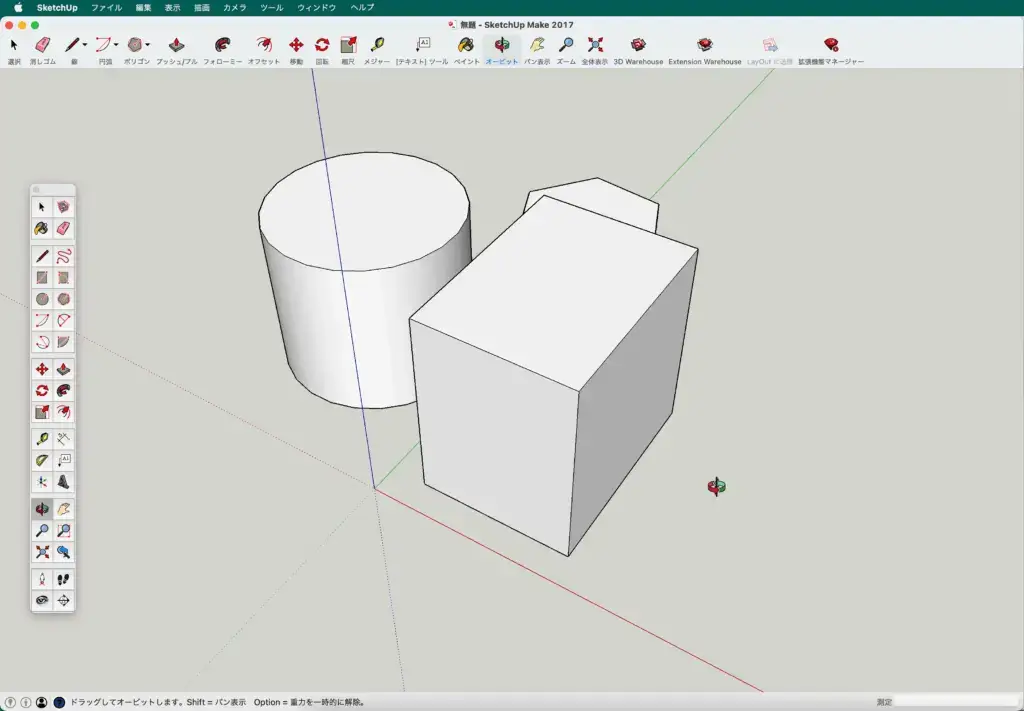Select the Move tool in floating palette
This screenshot has height=711, width=1024.
(x=42, y=370)
